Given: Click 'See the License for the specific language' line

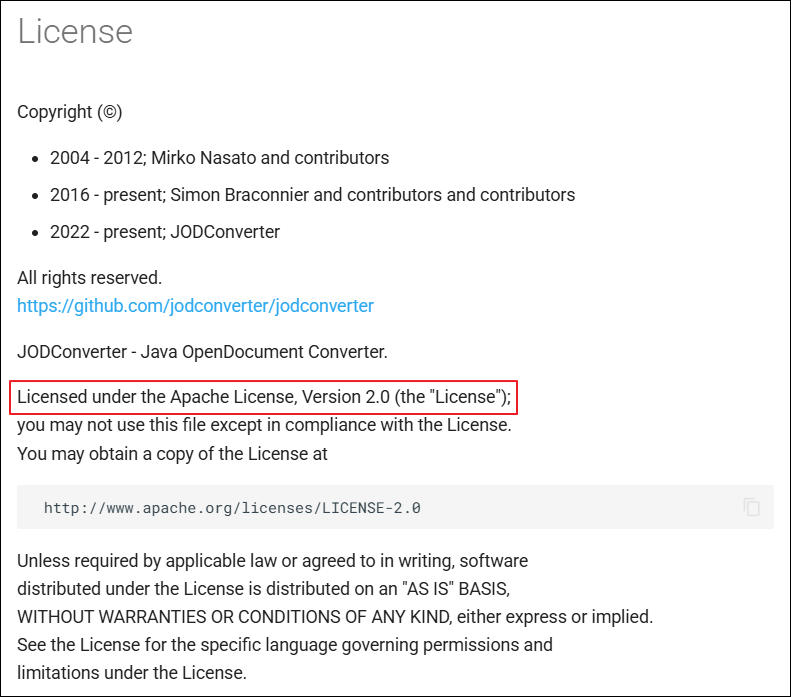Looking at the screenshot, I should point(285,645).
